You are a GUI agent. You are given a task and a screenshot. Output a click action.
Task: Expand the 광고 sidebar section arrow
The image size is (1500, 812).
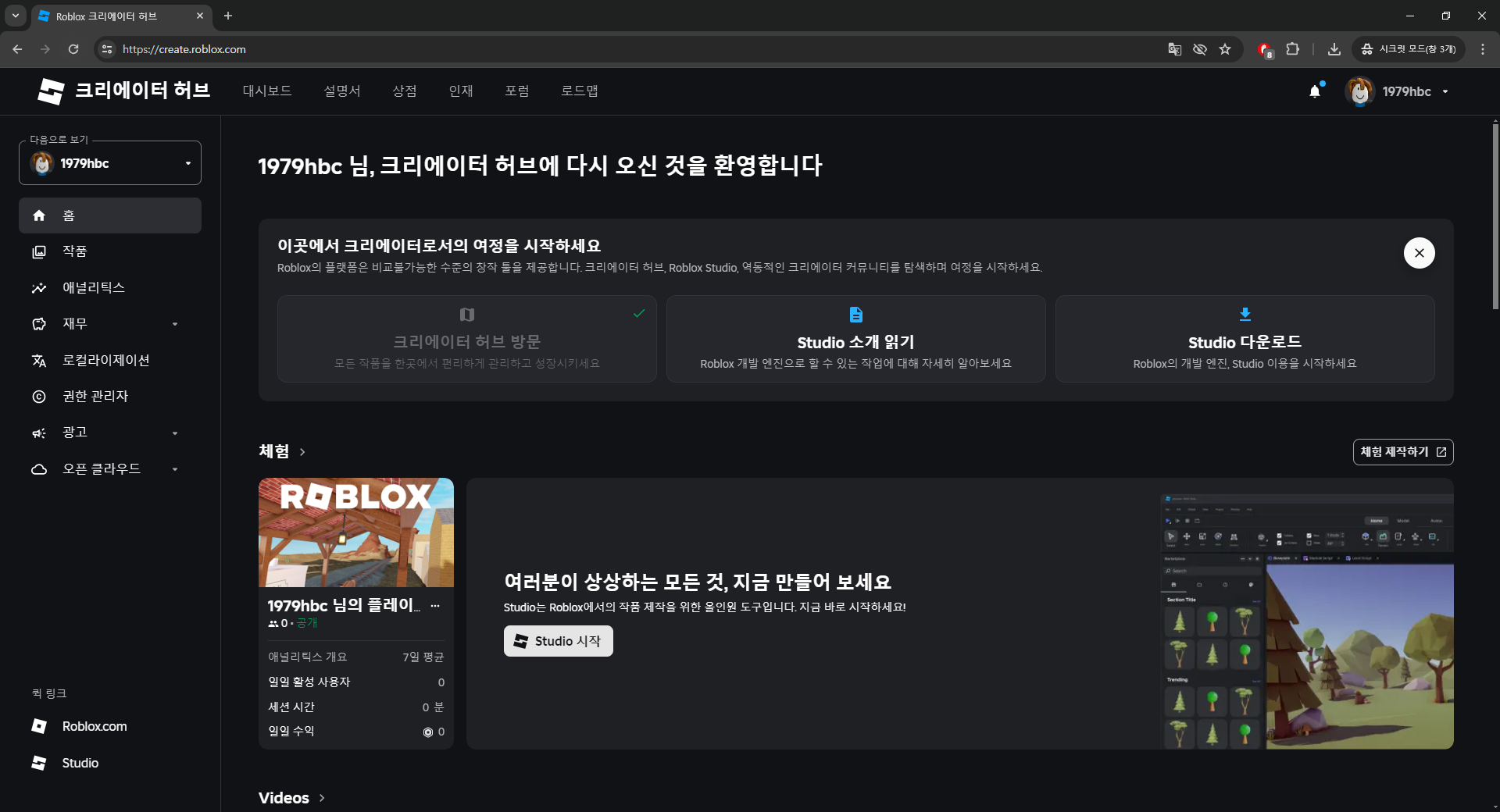tap(175, 433)
